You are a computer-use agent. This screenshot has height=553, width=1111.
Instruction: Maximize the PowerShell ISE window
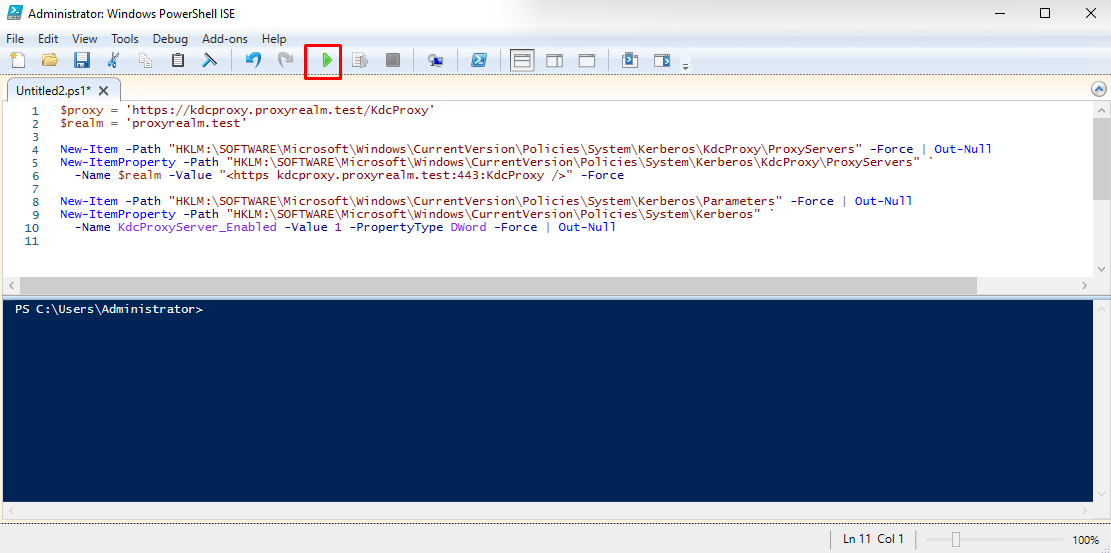click(x=1045, y=13)
